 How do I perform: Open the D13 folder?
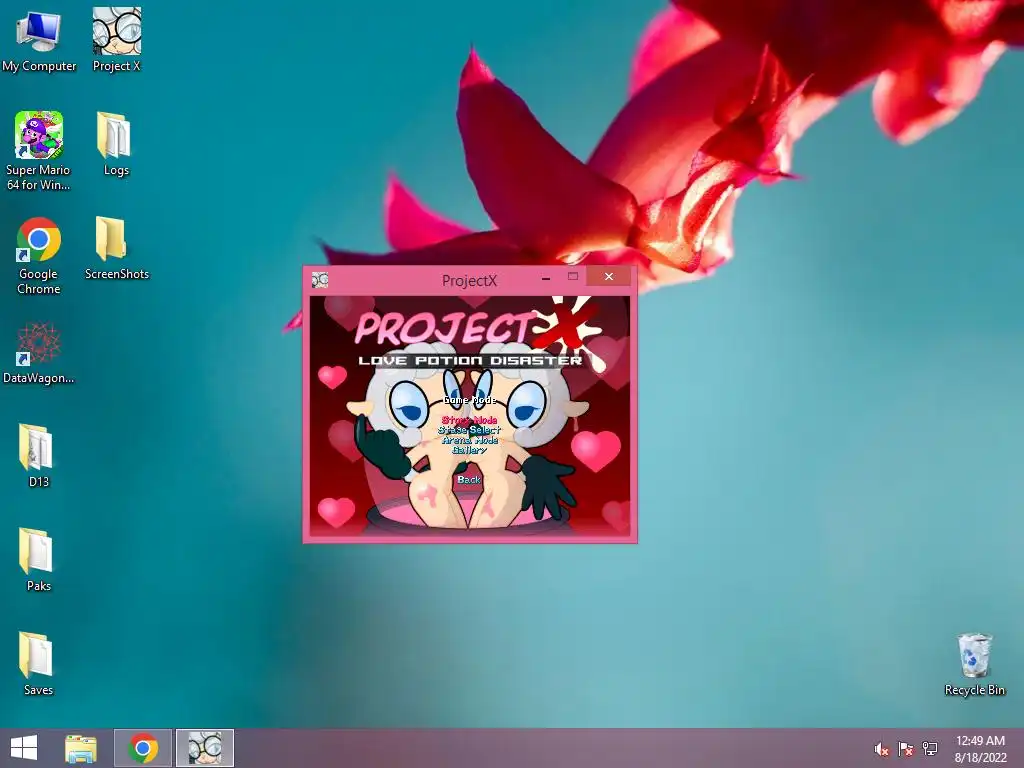(39, 456)
